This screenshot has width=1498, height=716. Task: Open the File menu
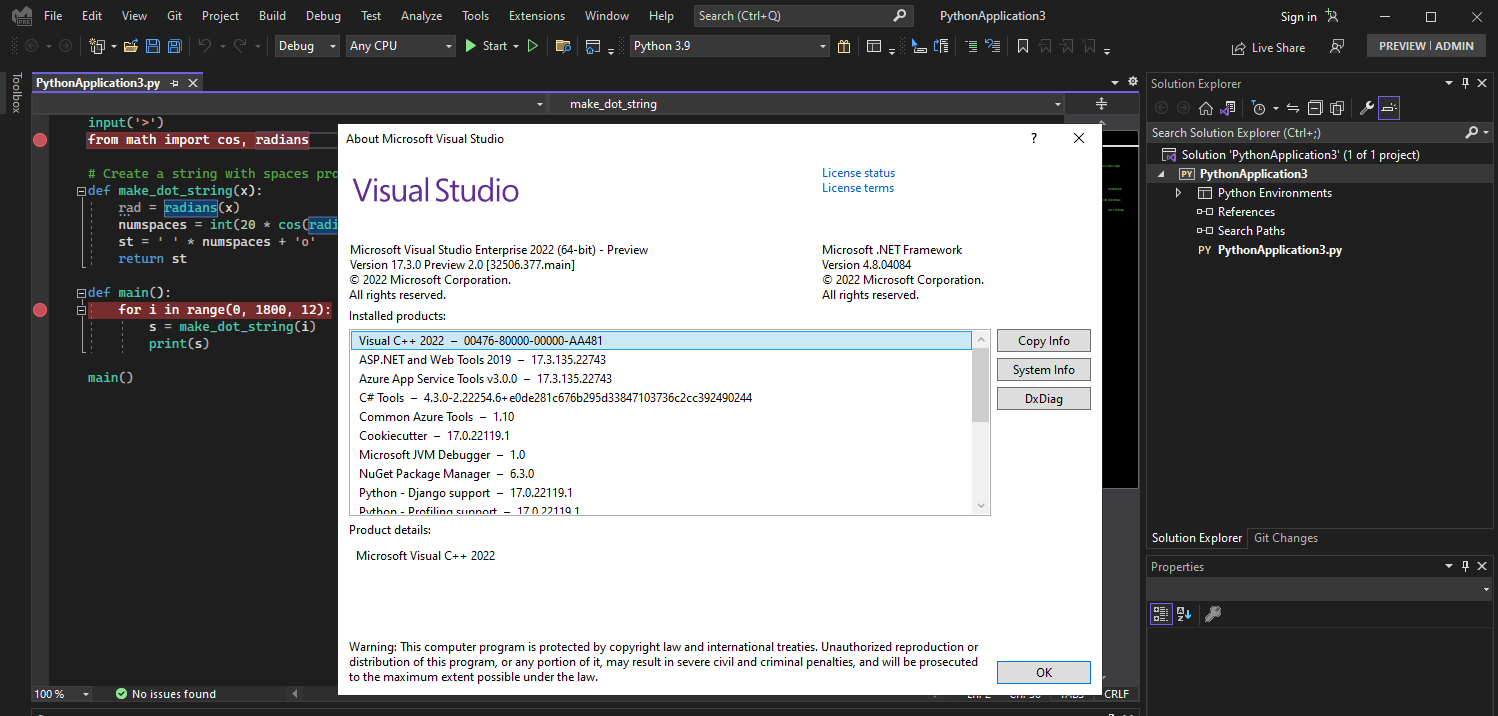(x=53, y=16)
